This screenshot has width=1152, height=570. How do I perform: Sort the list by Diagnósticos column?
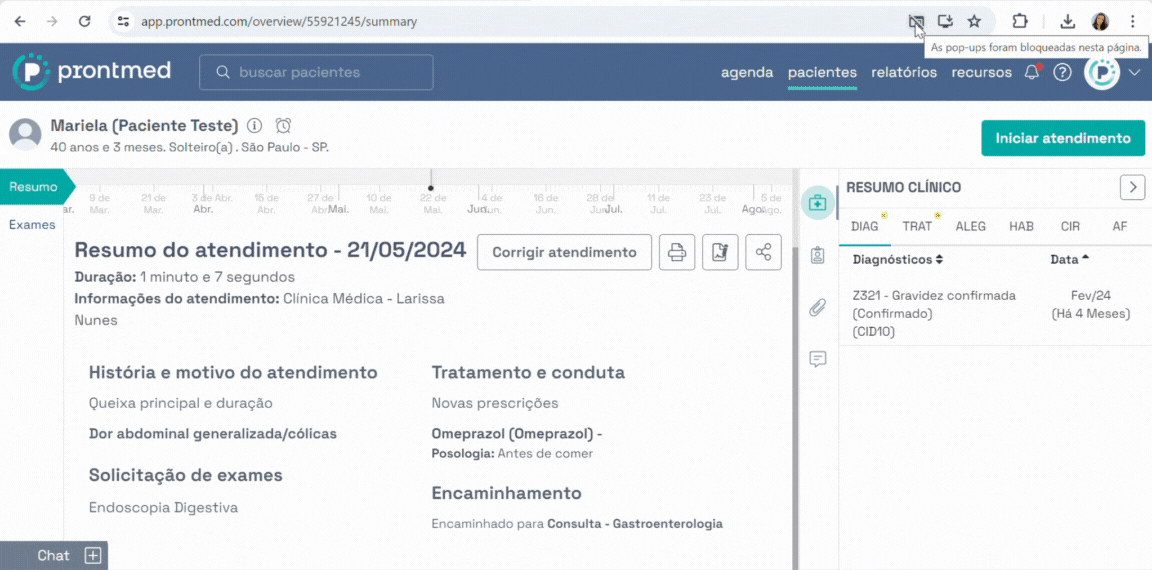[897, 260]
